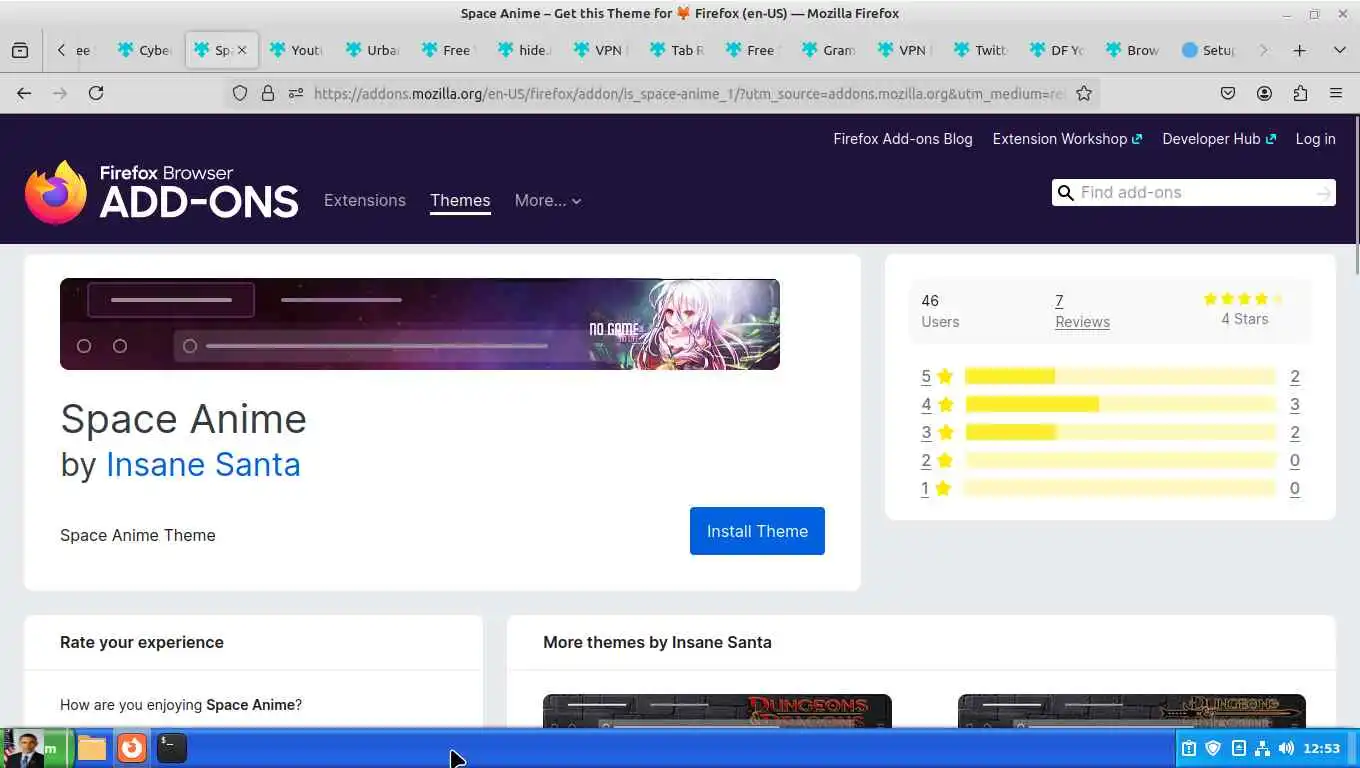The width and height of the screenshot is (1360, 768).
Task: Filter reviews by 4 stars bar
Action: (1120, 404)
